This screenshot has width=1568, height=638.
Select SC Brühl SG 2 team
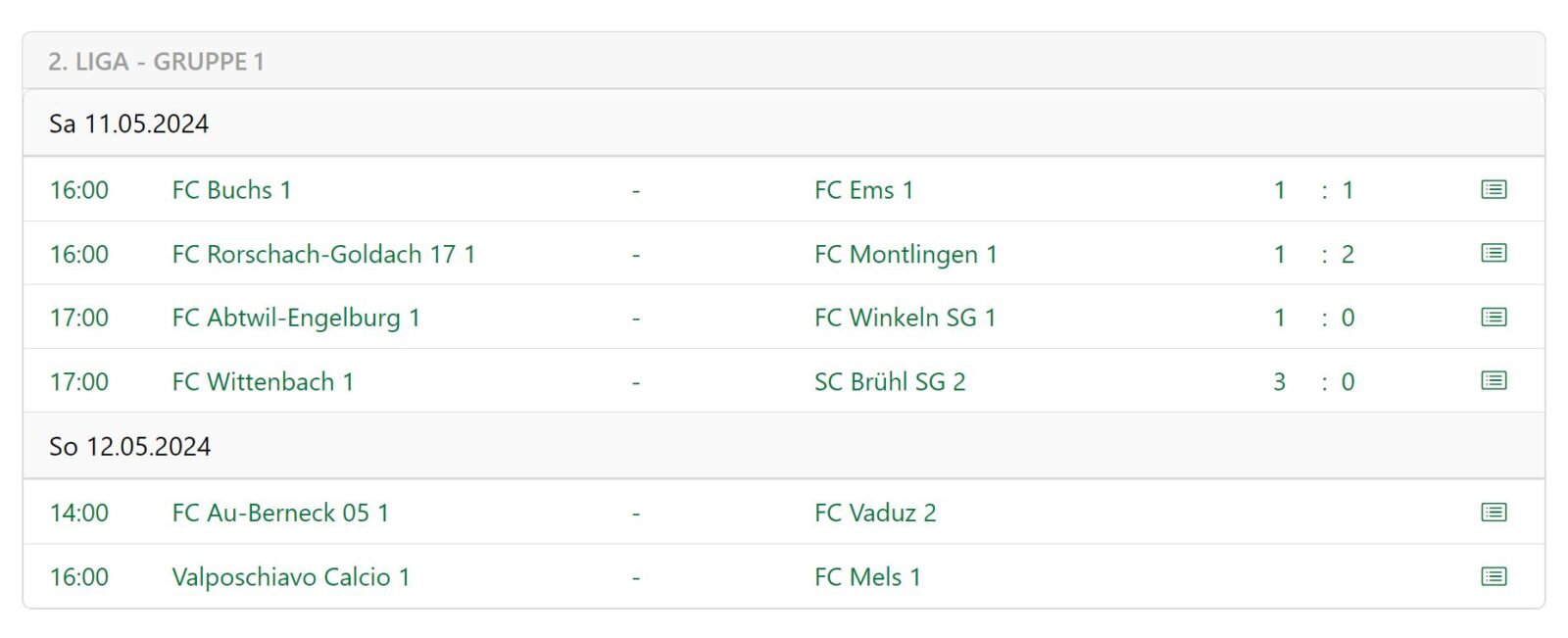pyautogui.click(x=890, y=381)
